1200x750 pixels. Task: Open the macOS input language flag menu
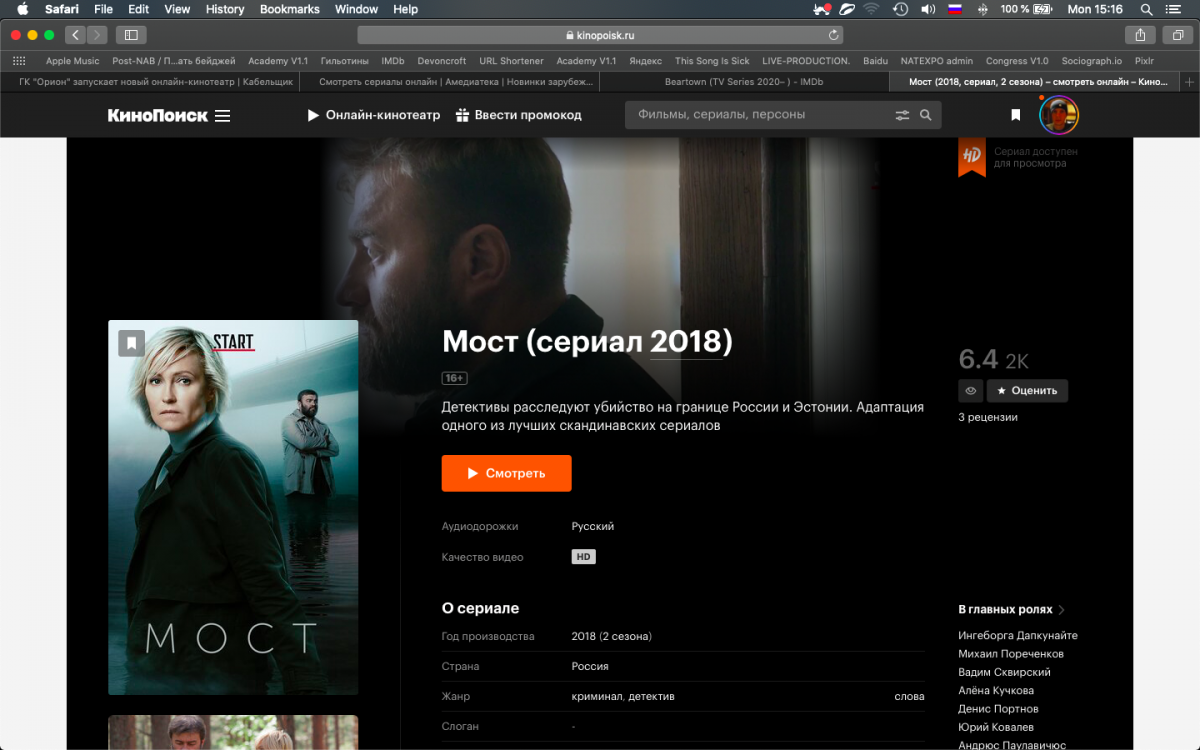click(x=954, y=9)
